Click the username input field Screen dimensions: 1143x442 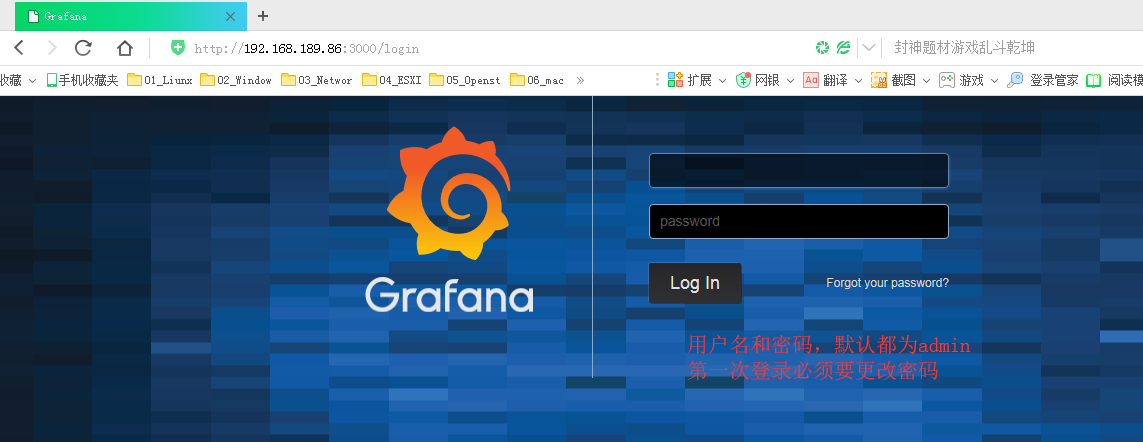pos(798,170)
